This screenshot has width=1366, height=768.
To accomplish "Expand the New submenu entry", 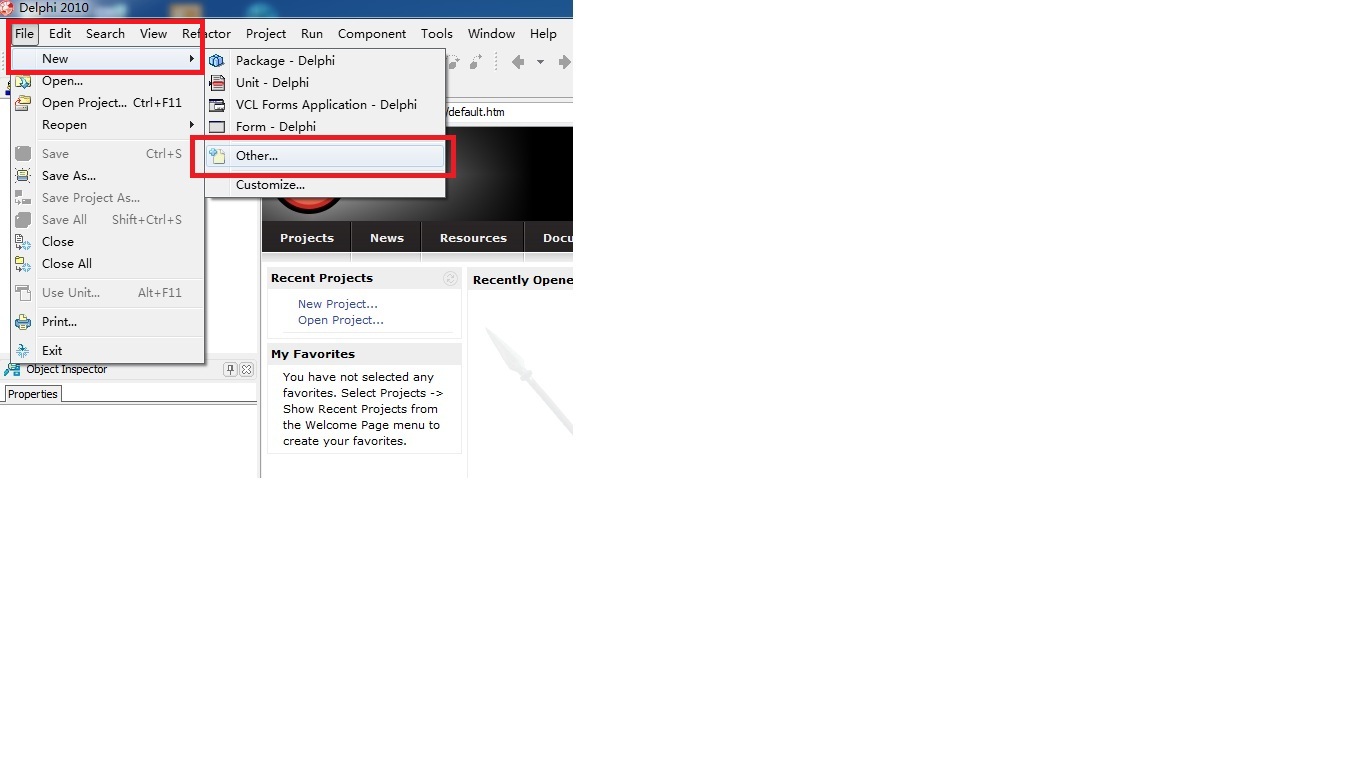I will click(107, 59).
